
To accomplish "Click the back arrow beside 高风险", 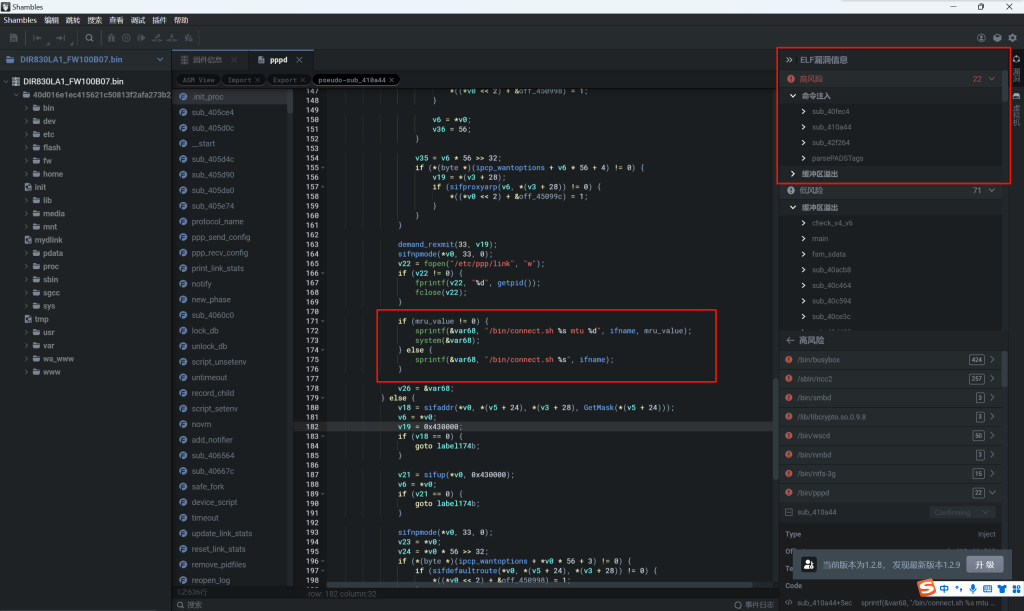I will point(788,341).
